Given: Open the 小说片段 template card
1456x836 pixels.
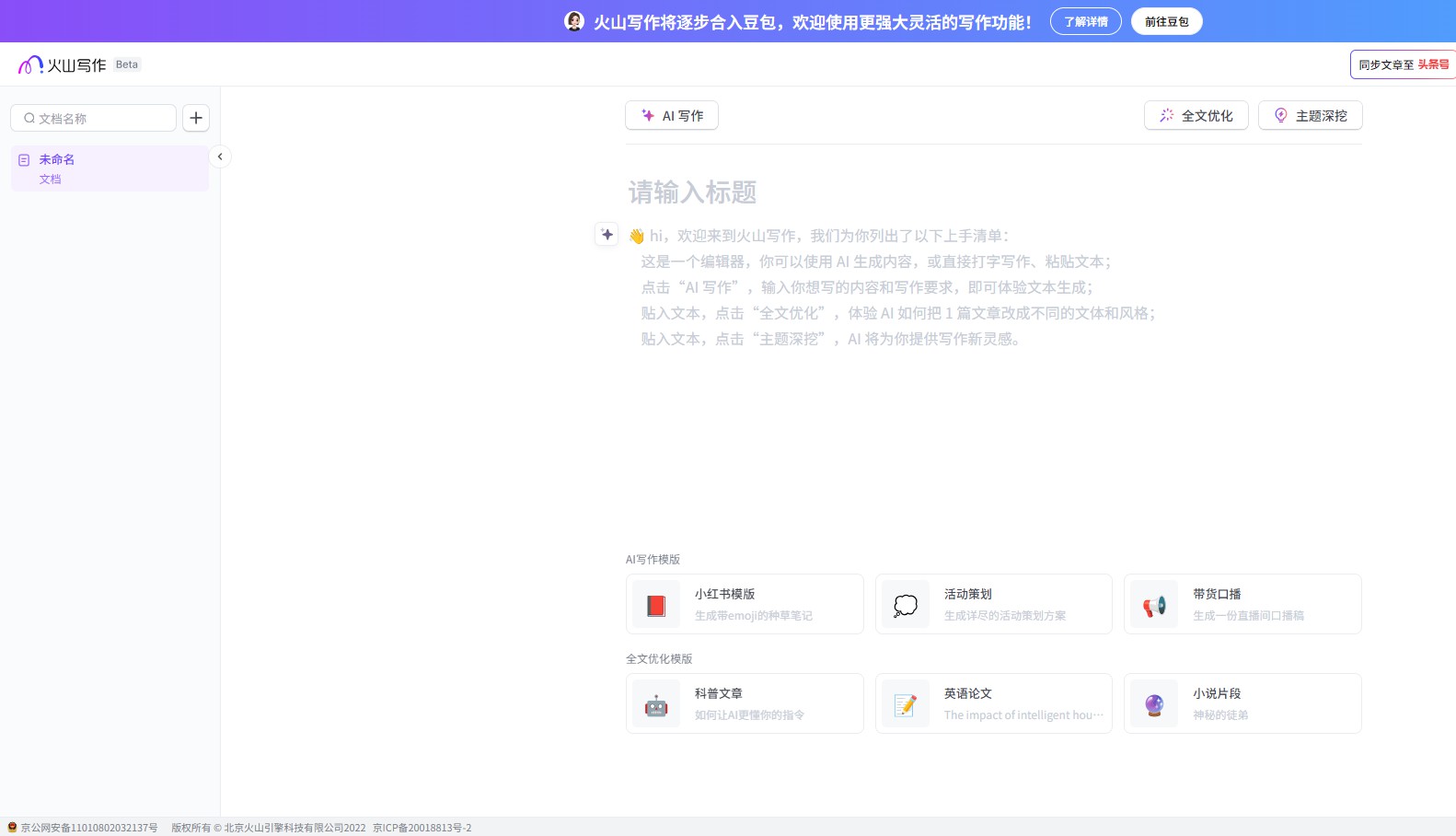Looking at the screenshot, I should pos(1242,703).
